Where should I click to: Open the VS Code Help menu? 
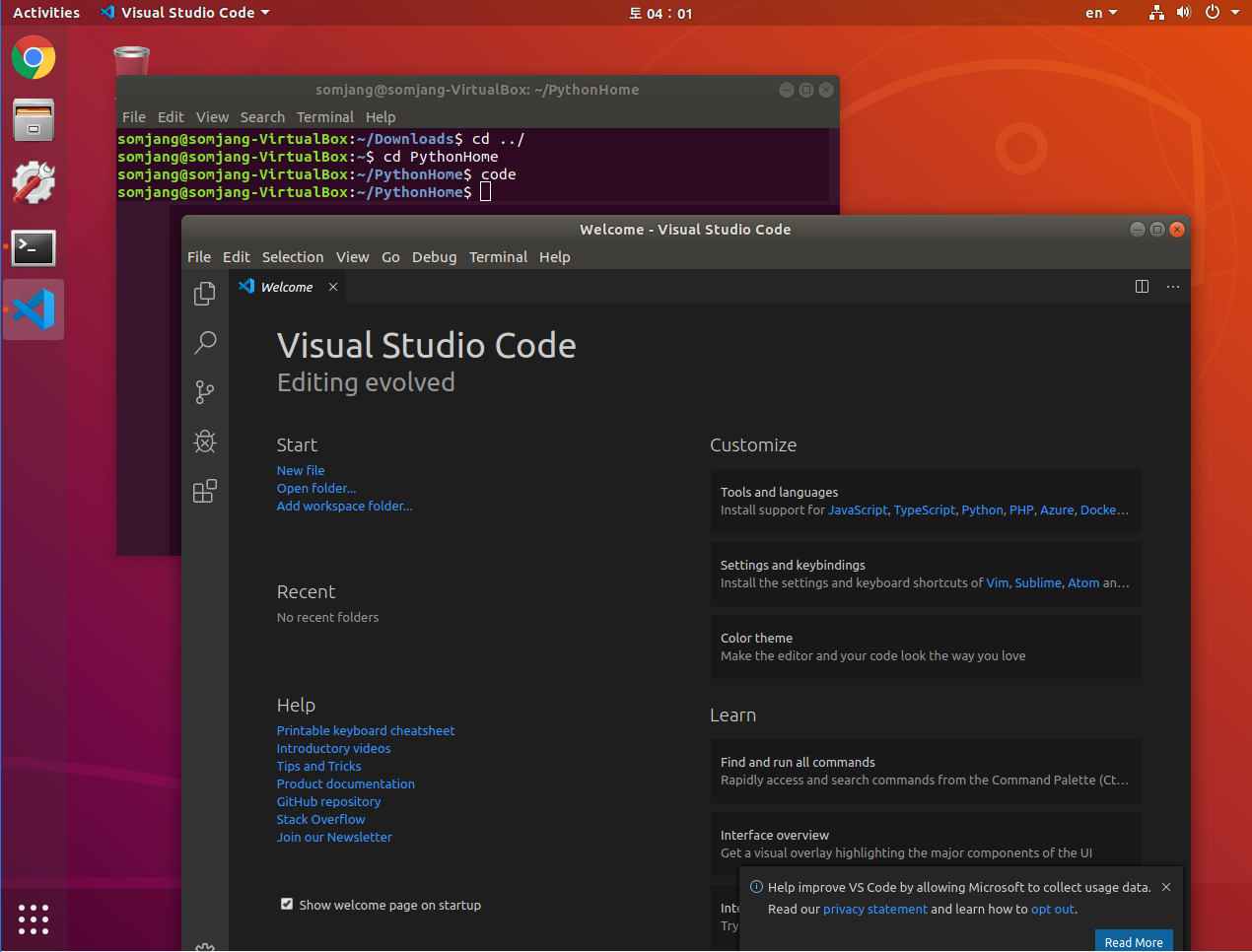[555, 257]
